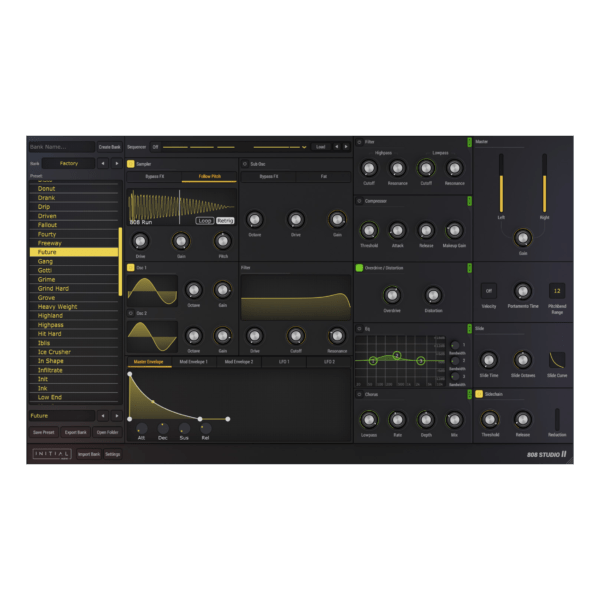This screenshot has width=600, height=600.
Task: Toggle the Overdrive / Distortion effect
Action: [359, 268]
